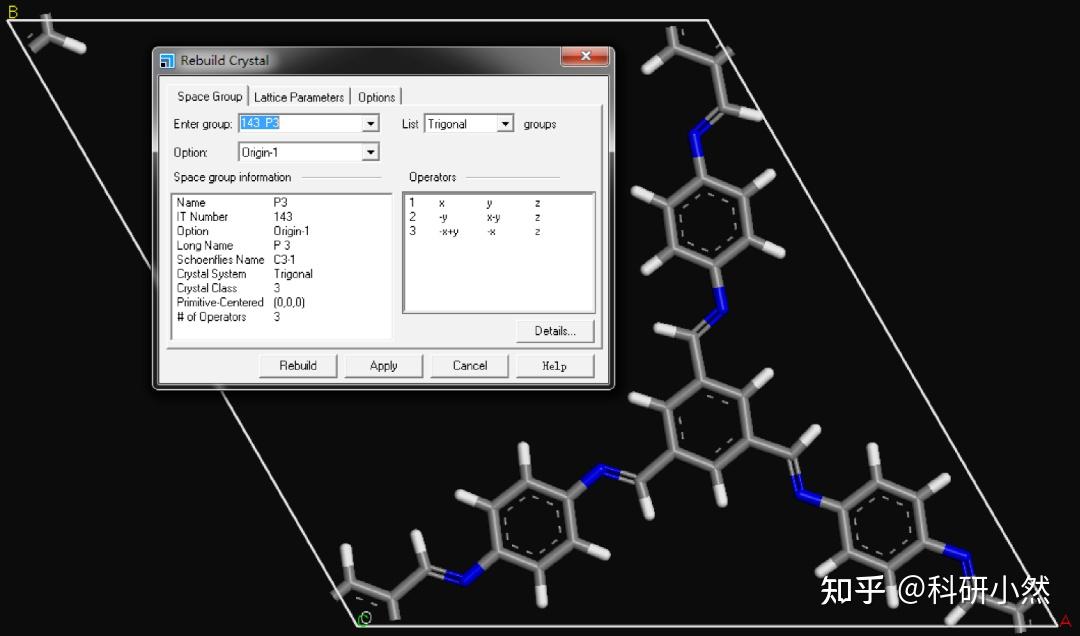
Task: Select the Space Group tab
Action: click(x=209, y=96)
